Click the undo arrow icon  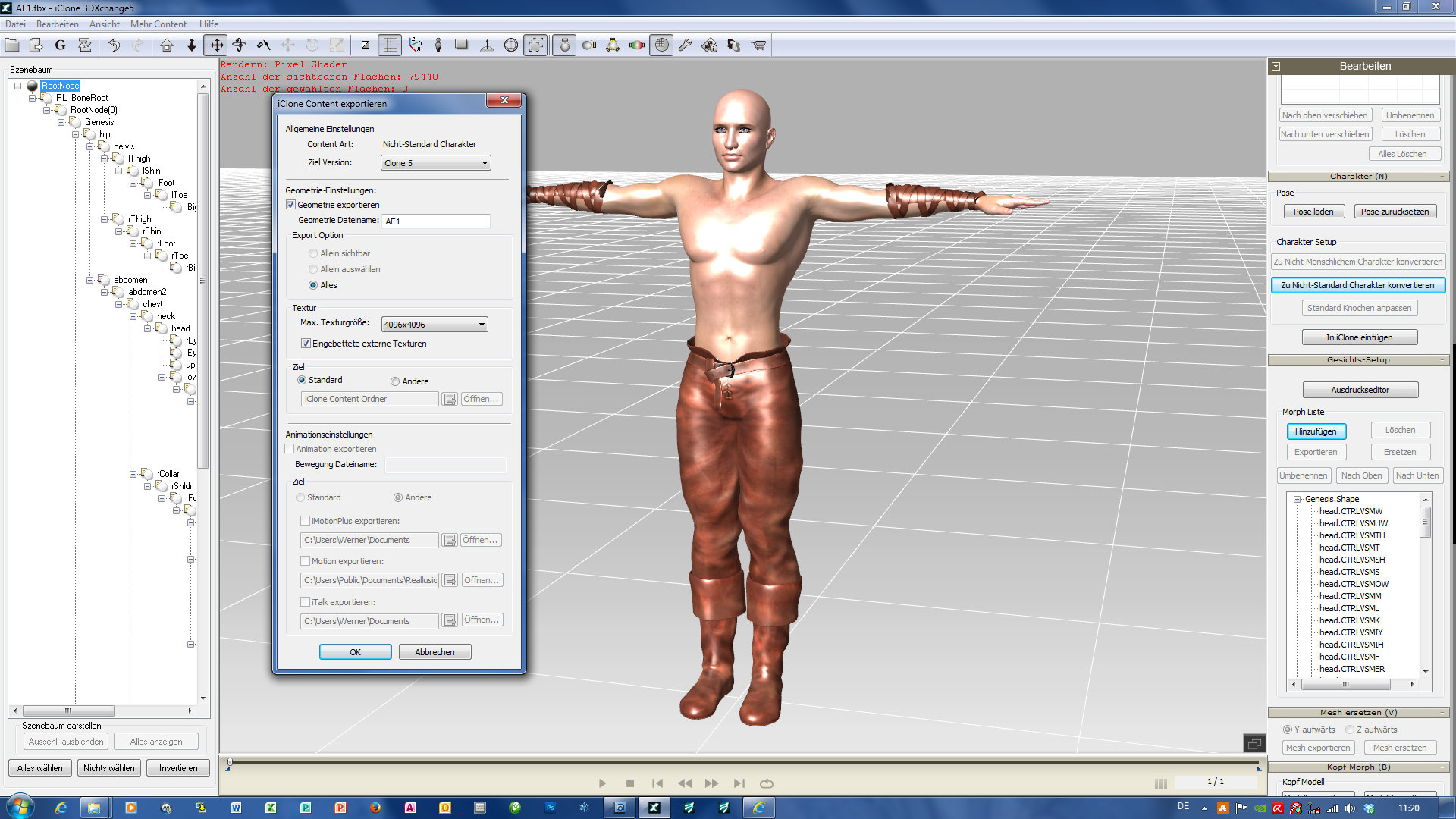[114, 45]
